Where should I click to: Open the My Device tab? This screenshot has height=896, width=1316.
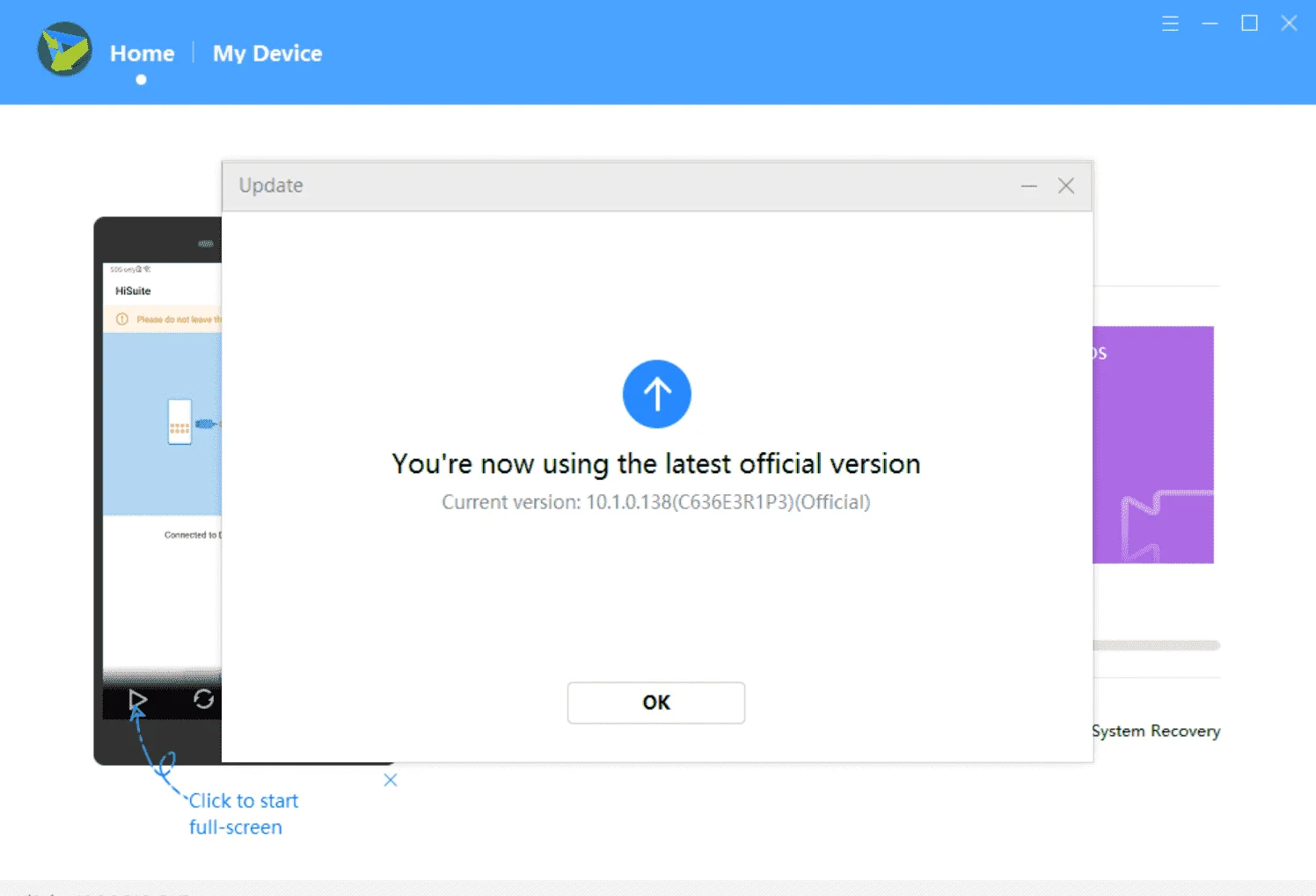coord(267,54)
